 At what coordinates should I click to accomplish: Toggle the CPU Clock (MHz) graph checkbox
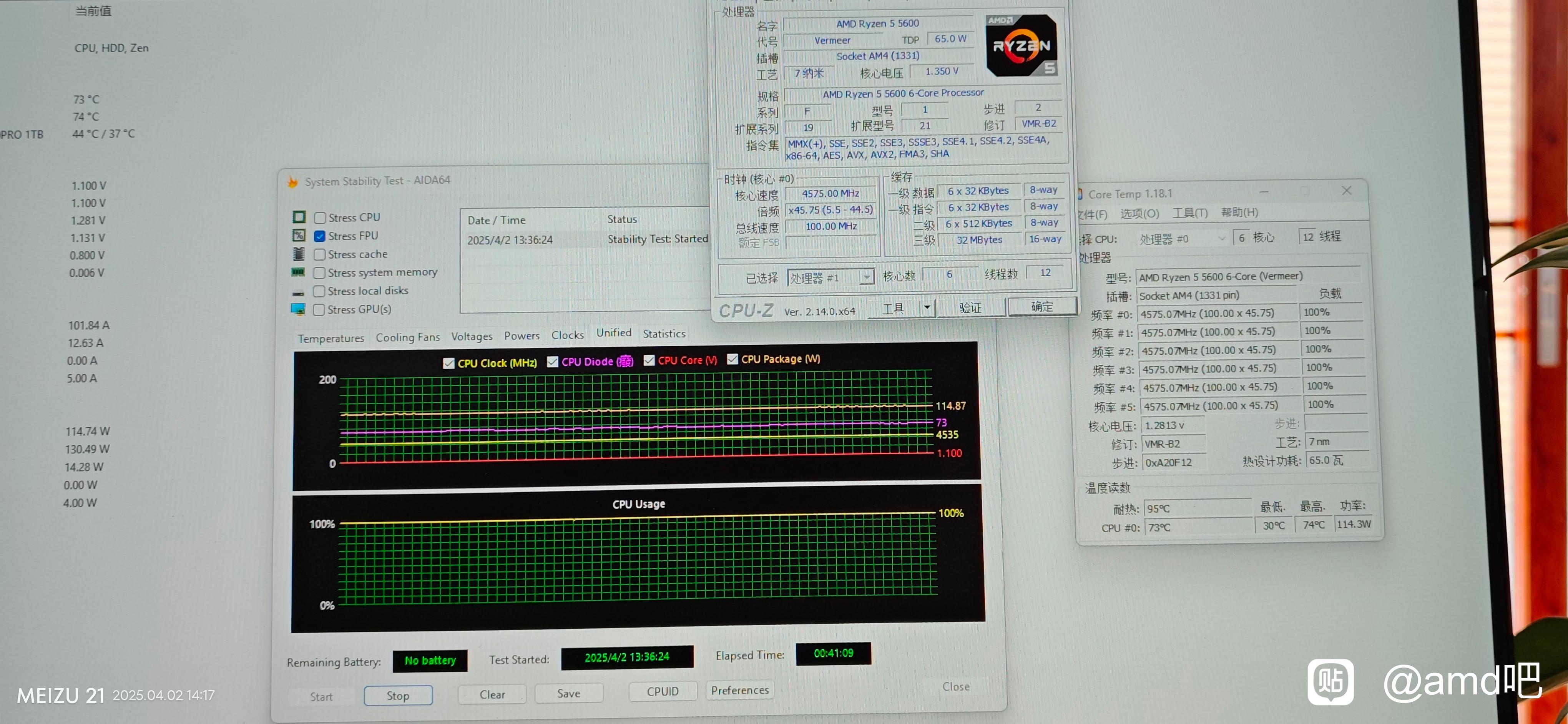(448, 363)
